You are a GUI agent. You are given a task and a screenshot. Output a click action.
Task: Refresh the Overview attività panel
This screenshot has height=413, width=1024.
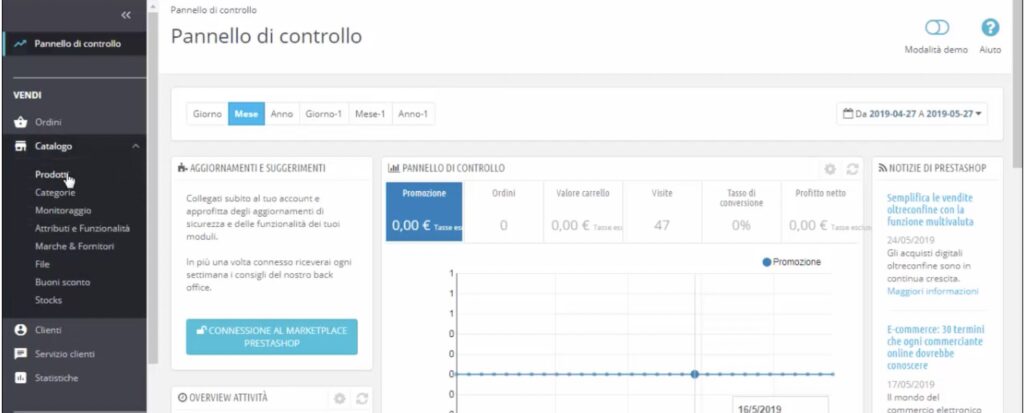click(x=362, y=398)
